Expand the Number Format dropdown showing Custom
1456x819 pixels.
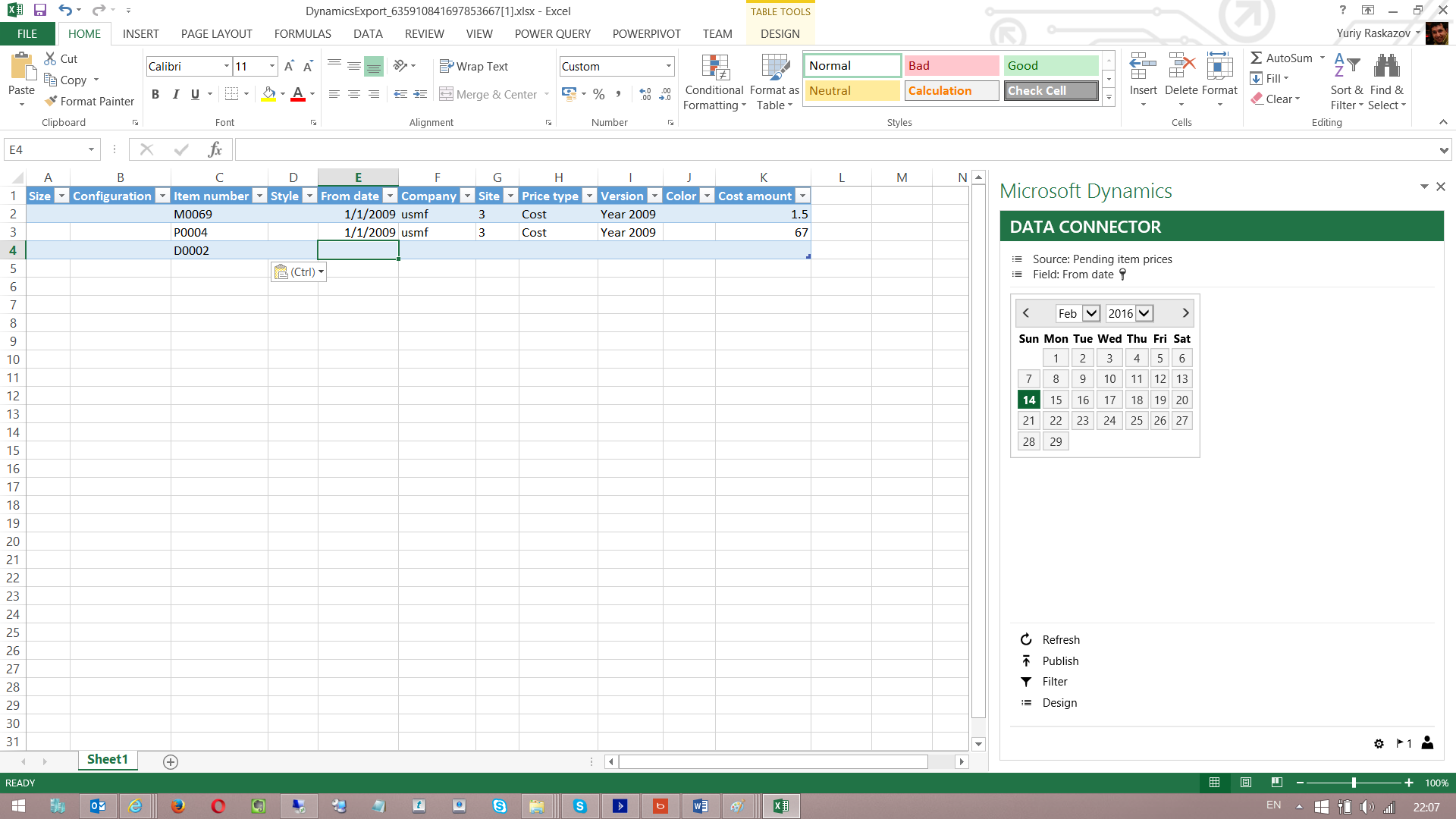(669, 66)
